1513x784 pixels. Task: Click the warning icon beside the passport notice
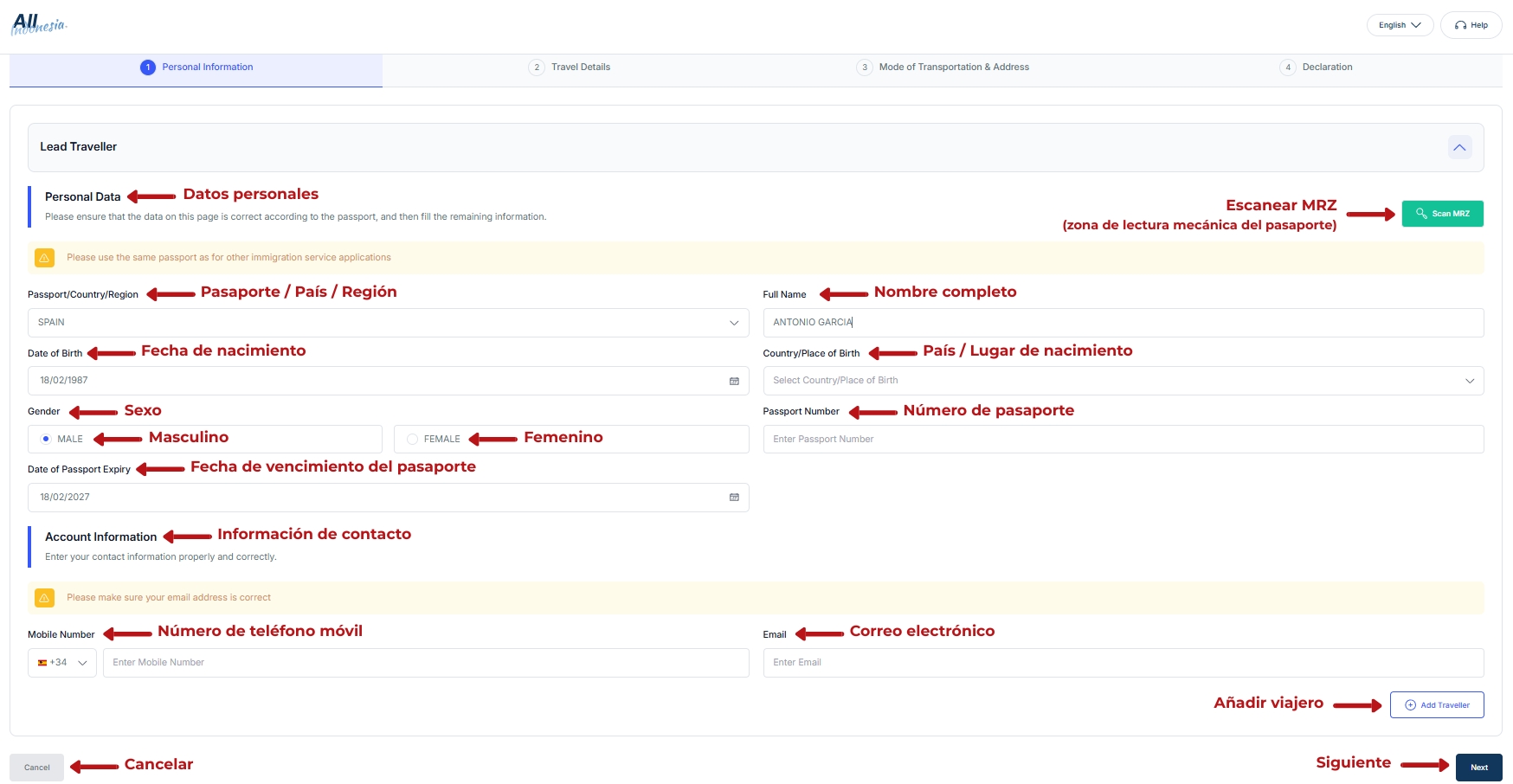tap(44, 258)
